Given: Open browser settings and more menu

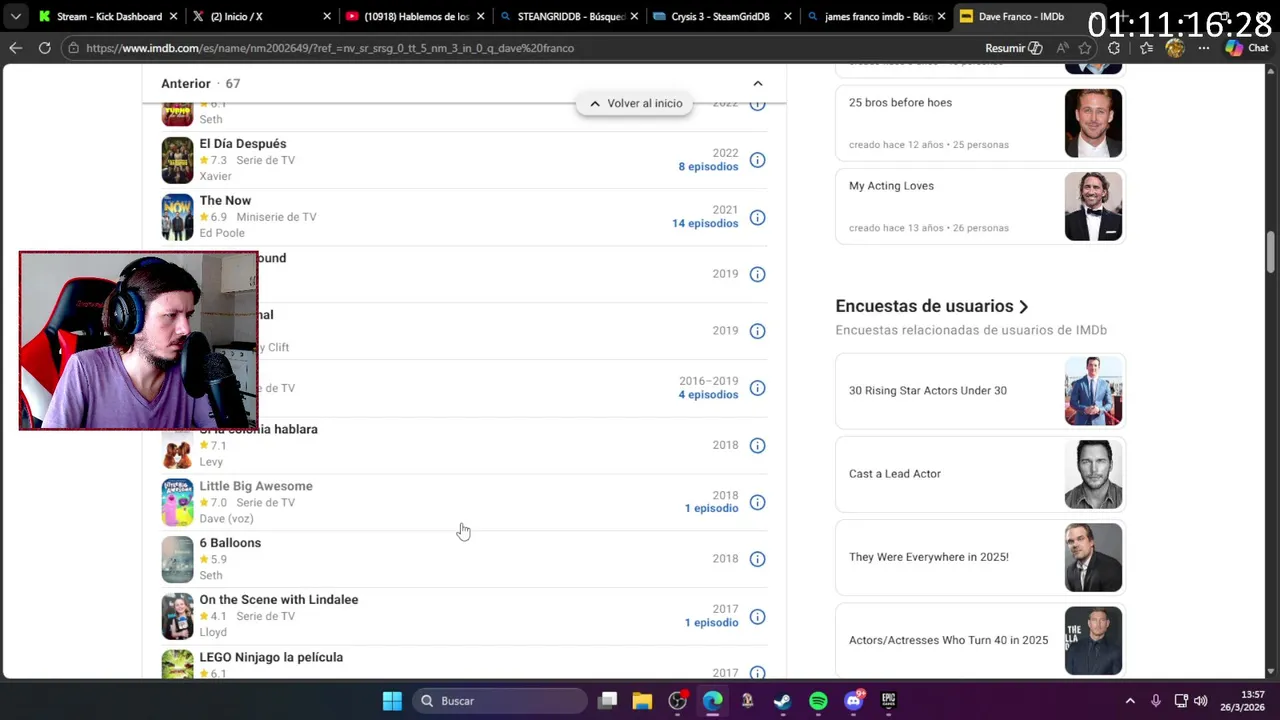Looking at the screenshot, I should pos(1204,48).
